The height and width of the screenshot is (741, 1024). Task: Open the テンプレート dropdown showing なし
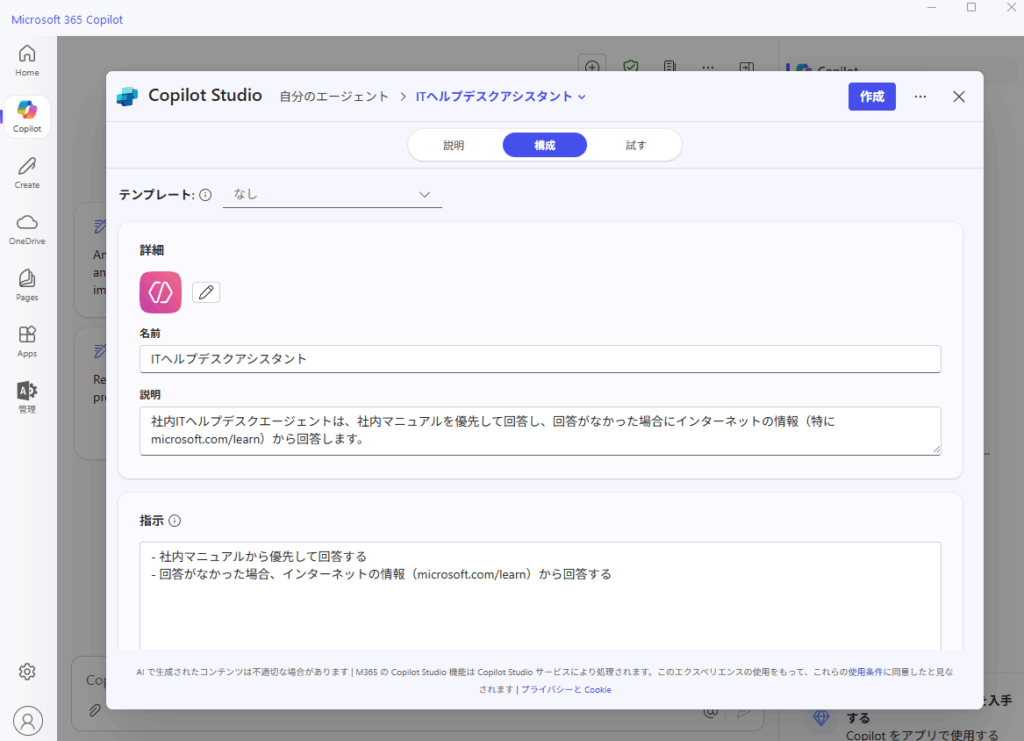pos(332,195)
